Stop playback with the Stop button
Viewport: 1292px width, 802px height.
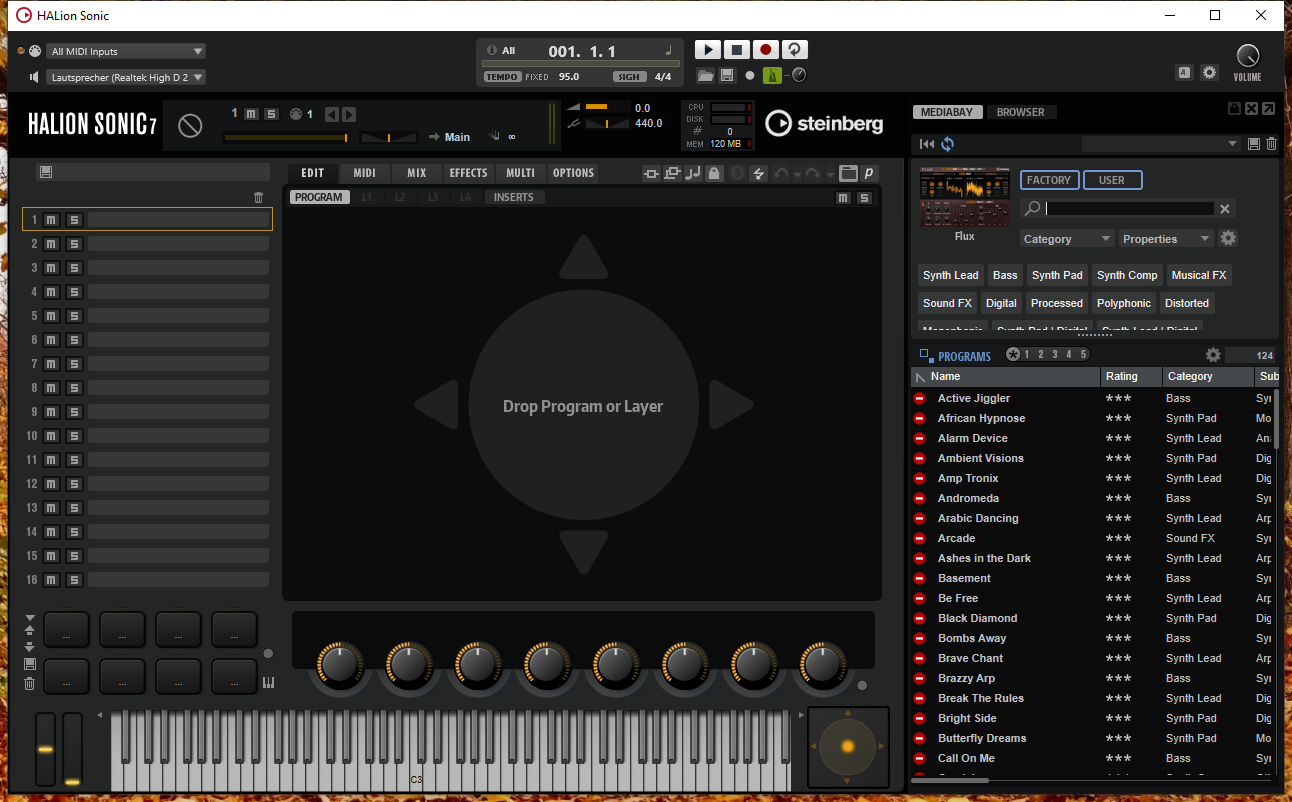[736, 50]
